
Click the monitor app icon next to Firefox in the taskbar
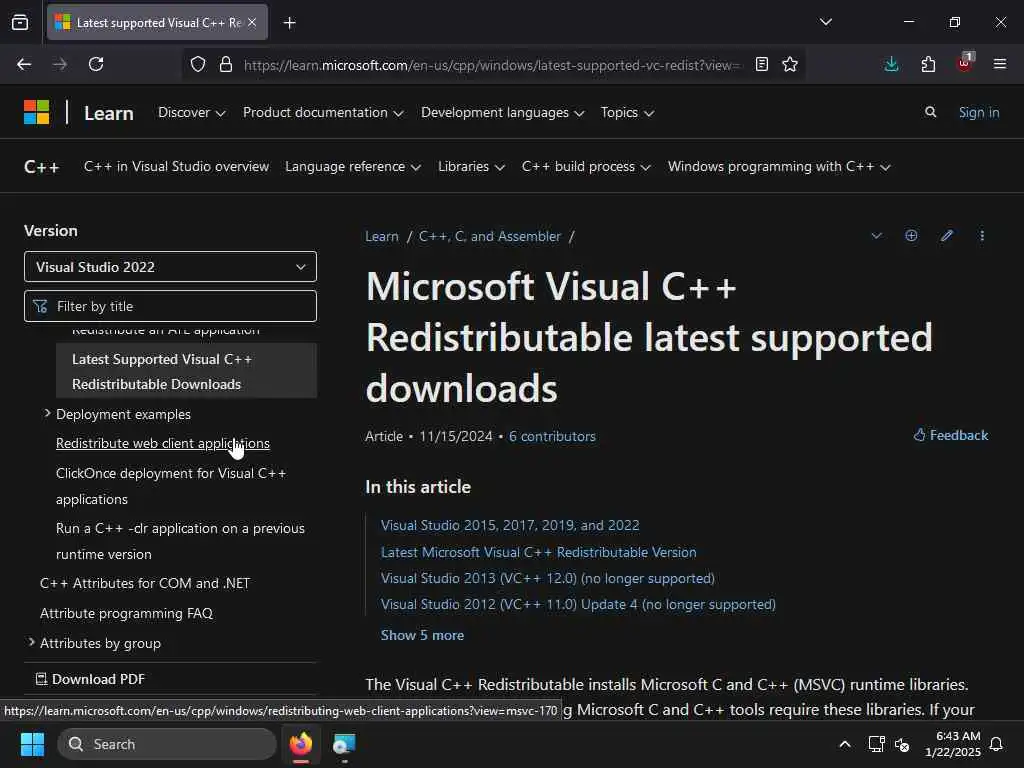[x=344, y=744]
